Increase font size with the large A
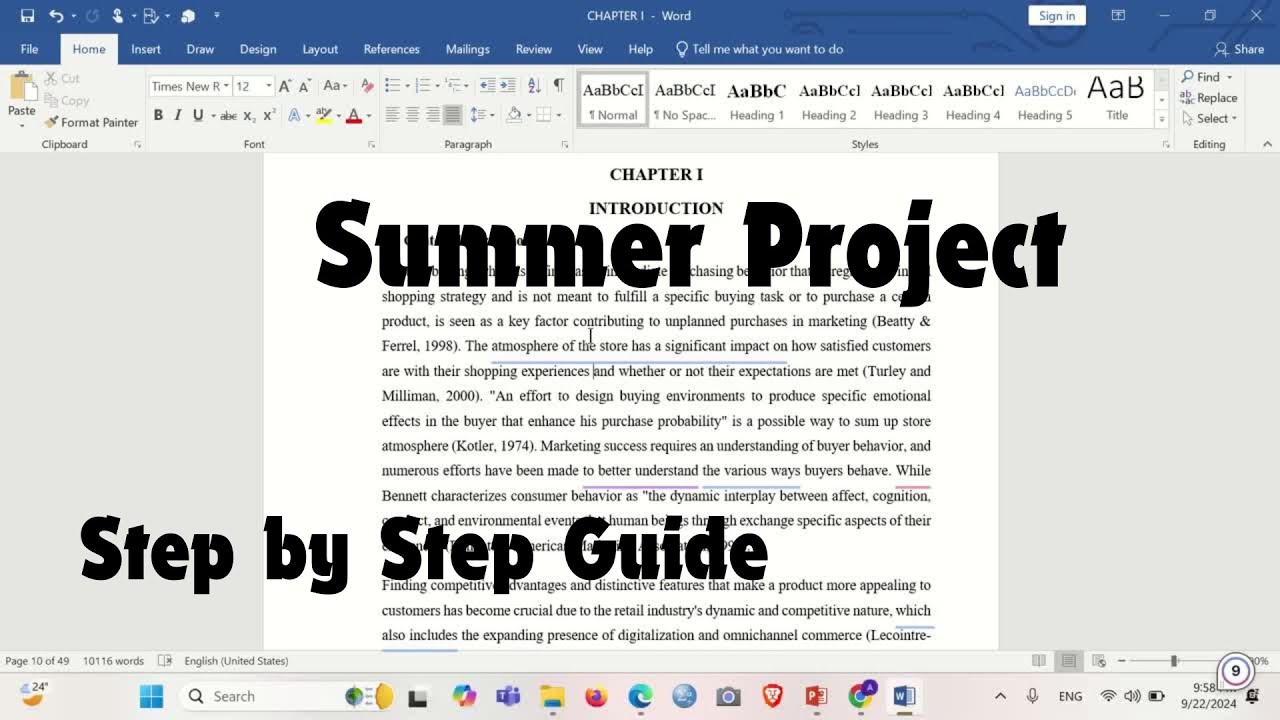Image resolution: width=1280 pixels, height=720 pixels. [x=285, y=86]
